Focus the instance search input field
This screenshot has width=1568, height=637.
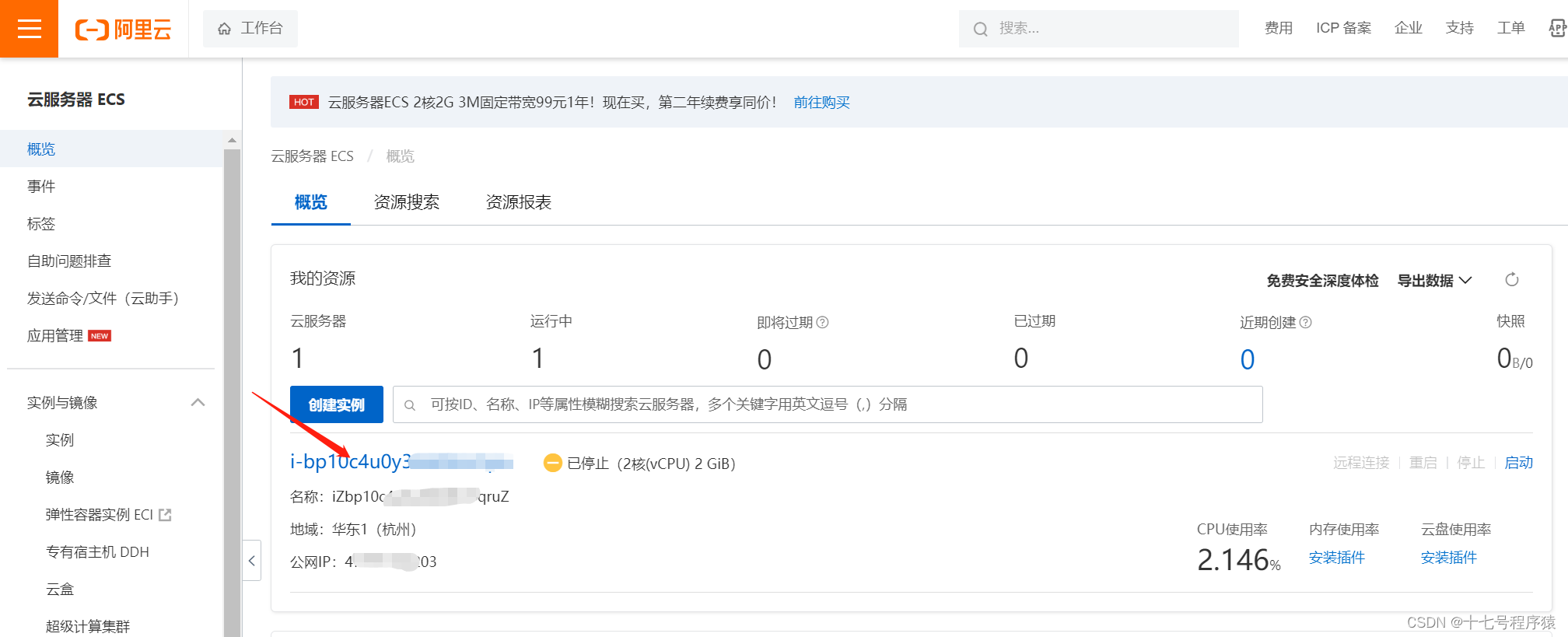(828, 404)
